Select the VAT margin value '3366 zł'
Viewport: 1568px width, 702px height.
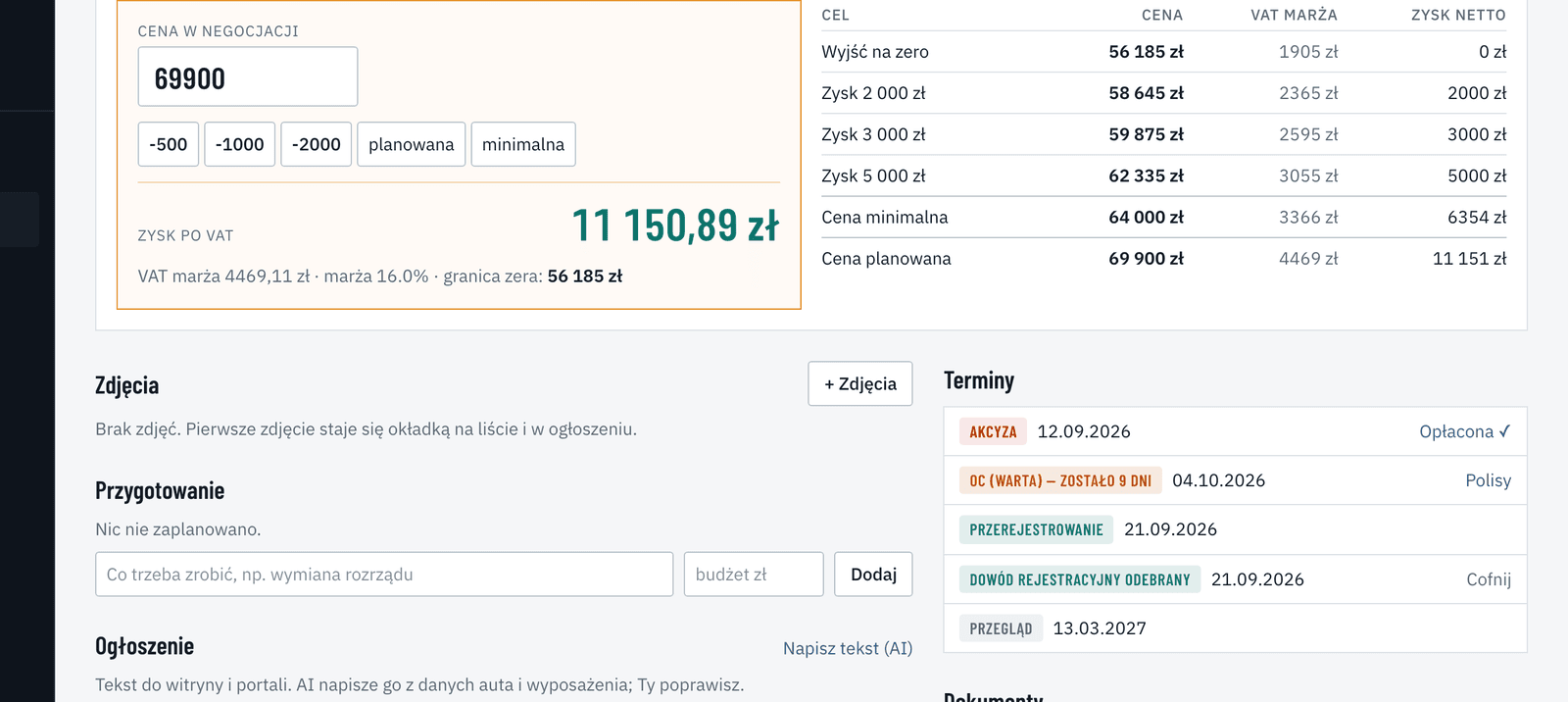(1308, 217)
